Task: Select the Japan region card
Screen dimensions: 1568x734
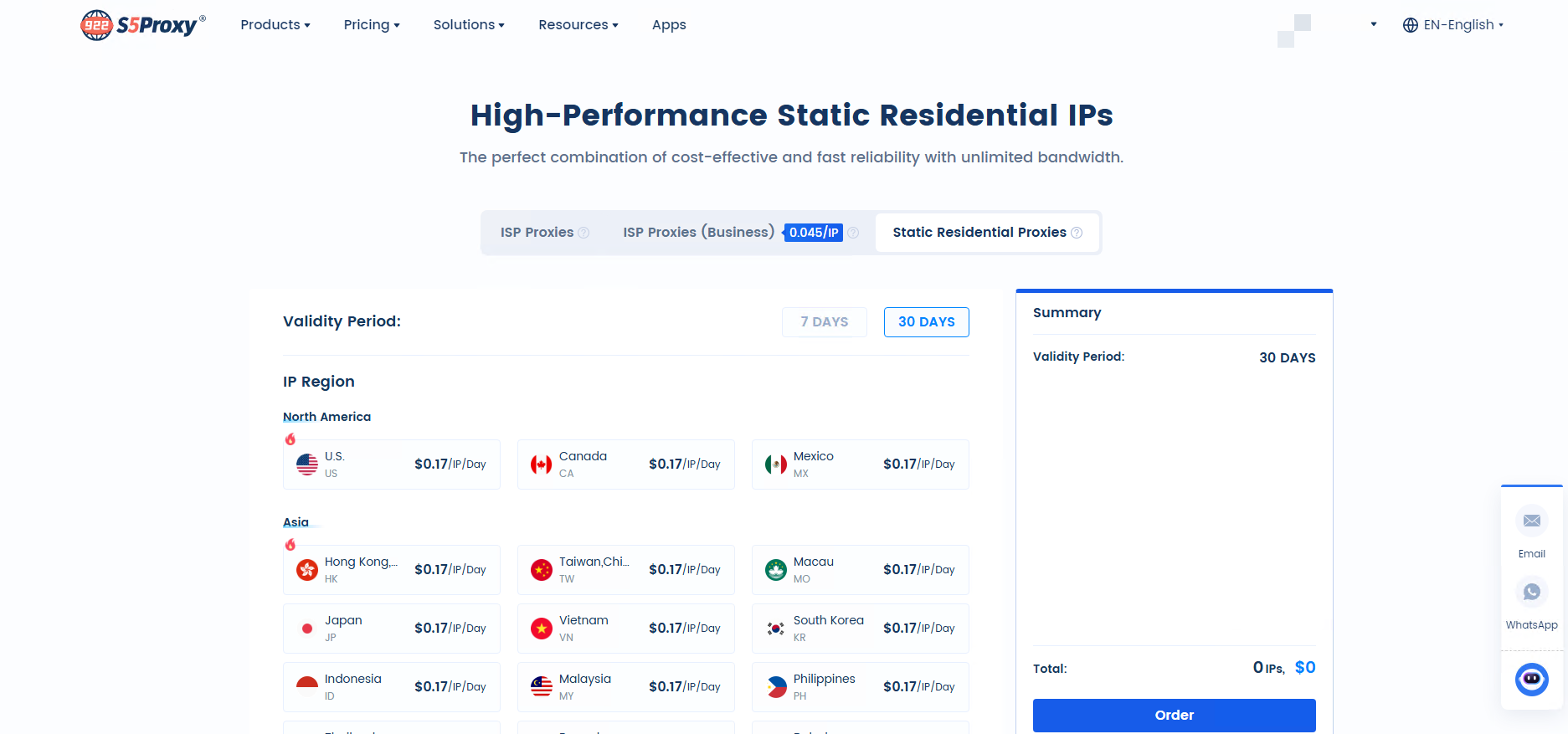Action: [x=392, y=629]
